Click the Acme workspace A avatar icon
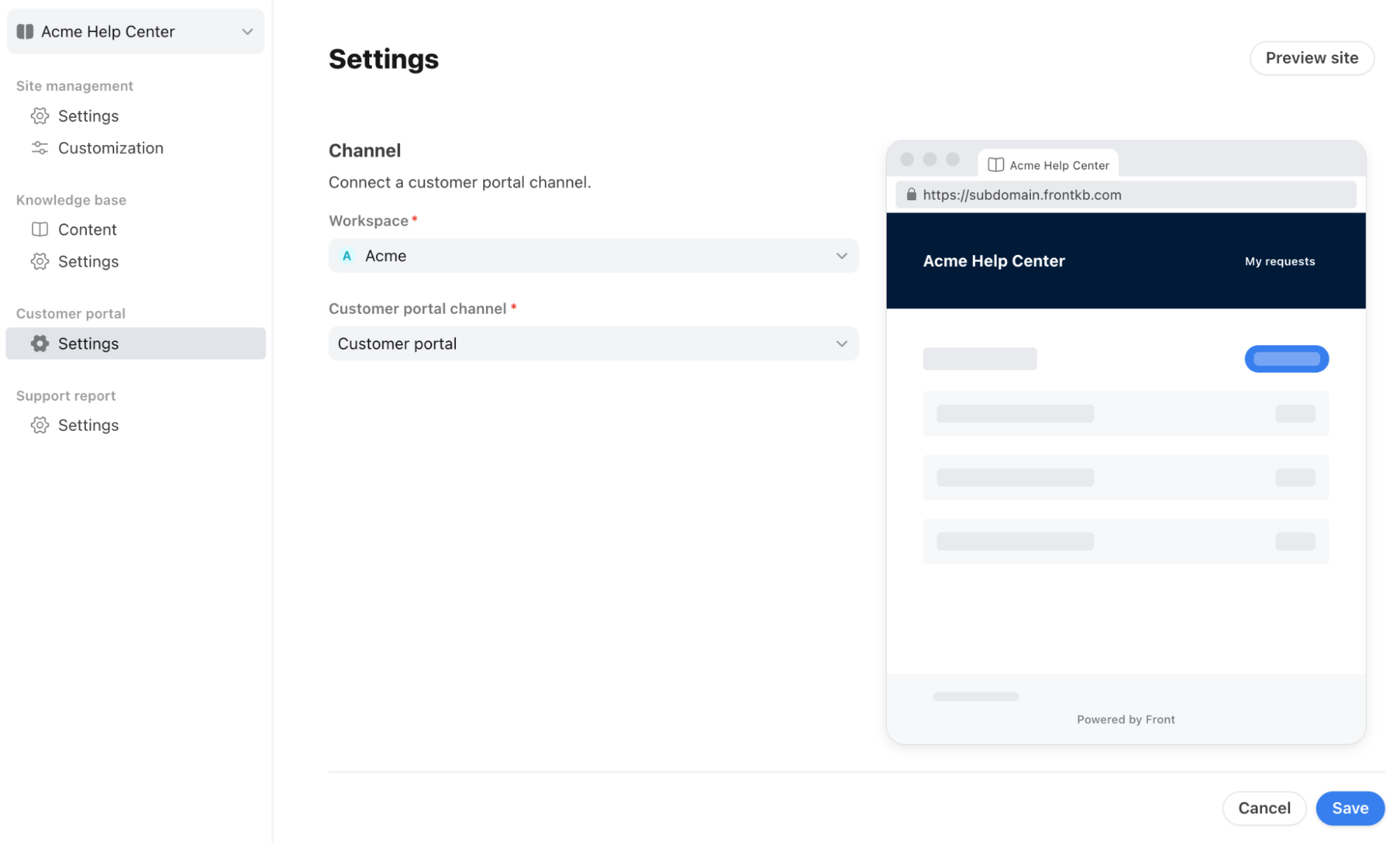The image size is (1400, 844). click(347, 256)
